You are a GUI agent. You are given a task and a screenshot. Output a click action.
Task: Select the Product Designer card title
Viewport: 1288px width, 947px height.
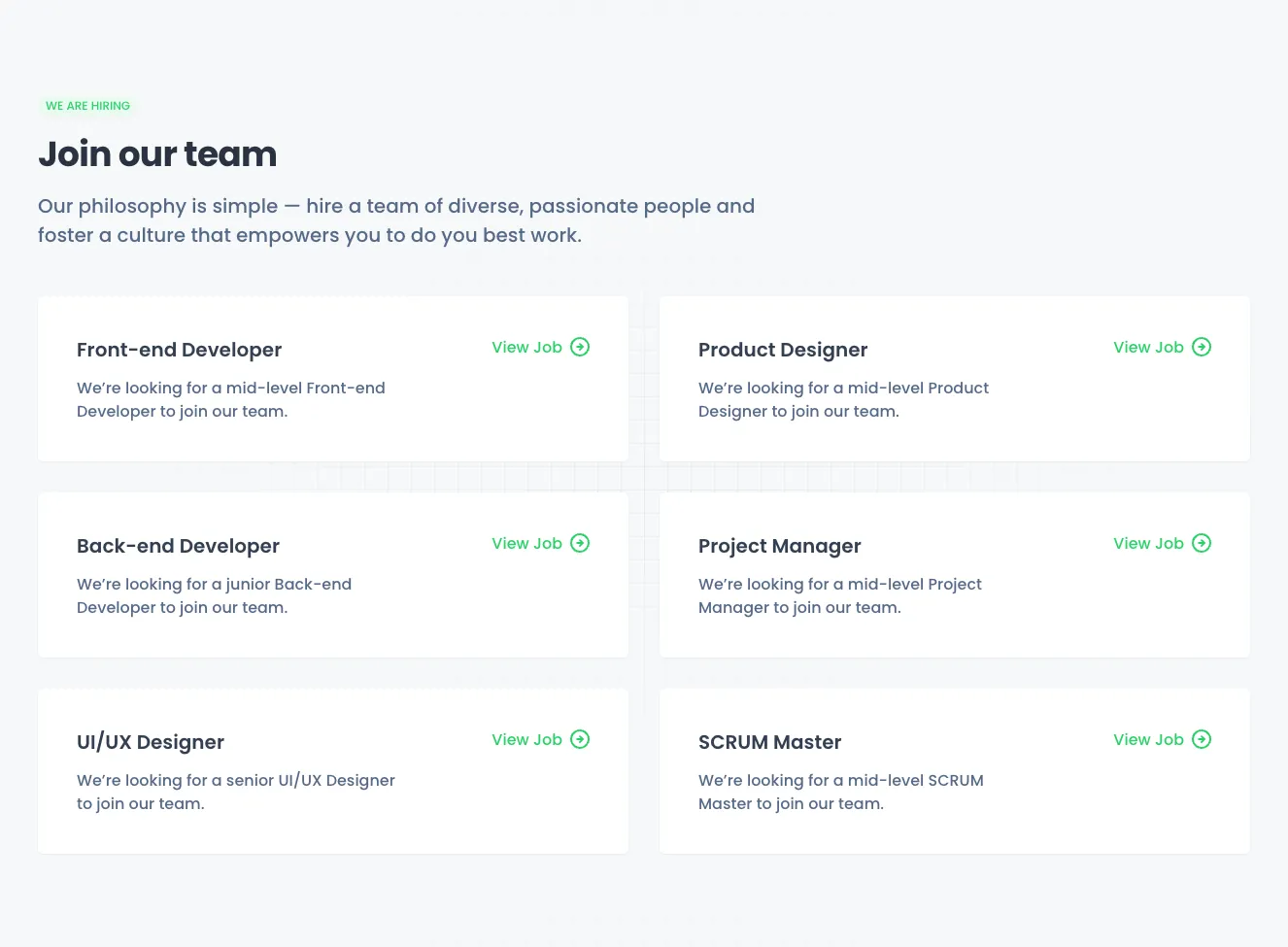click(x=783, y=350)
